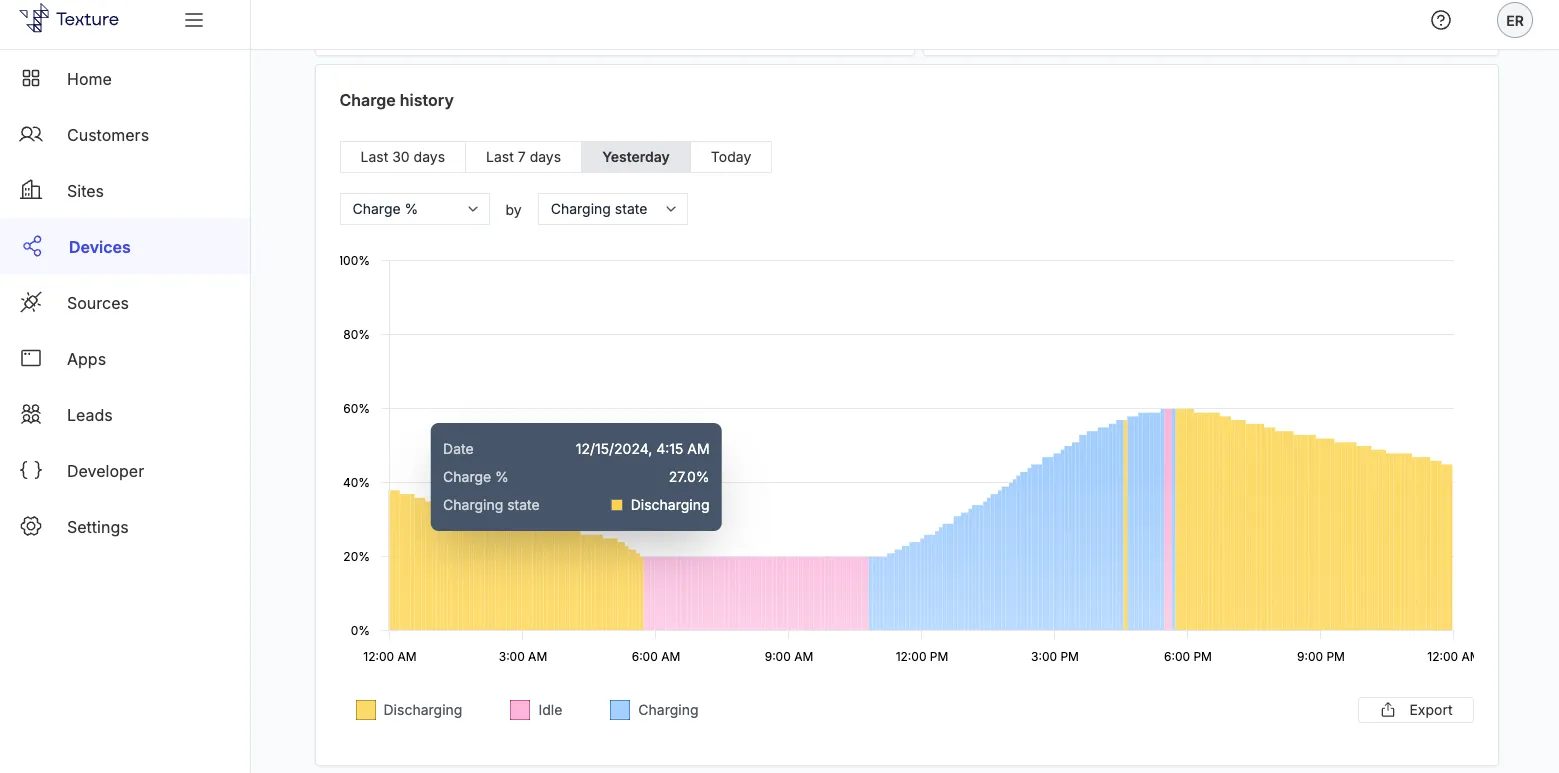
Task: Toggle Charging series in legend
Action: pos(654,710)
